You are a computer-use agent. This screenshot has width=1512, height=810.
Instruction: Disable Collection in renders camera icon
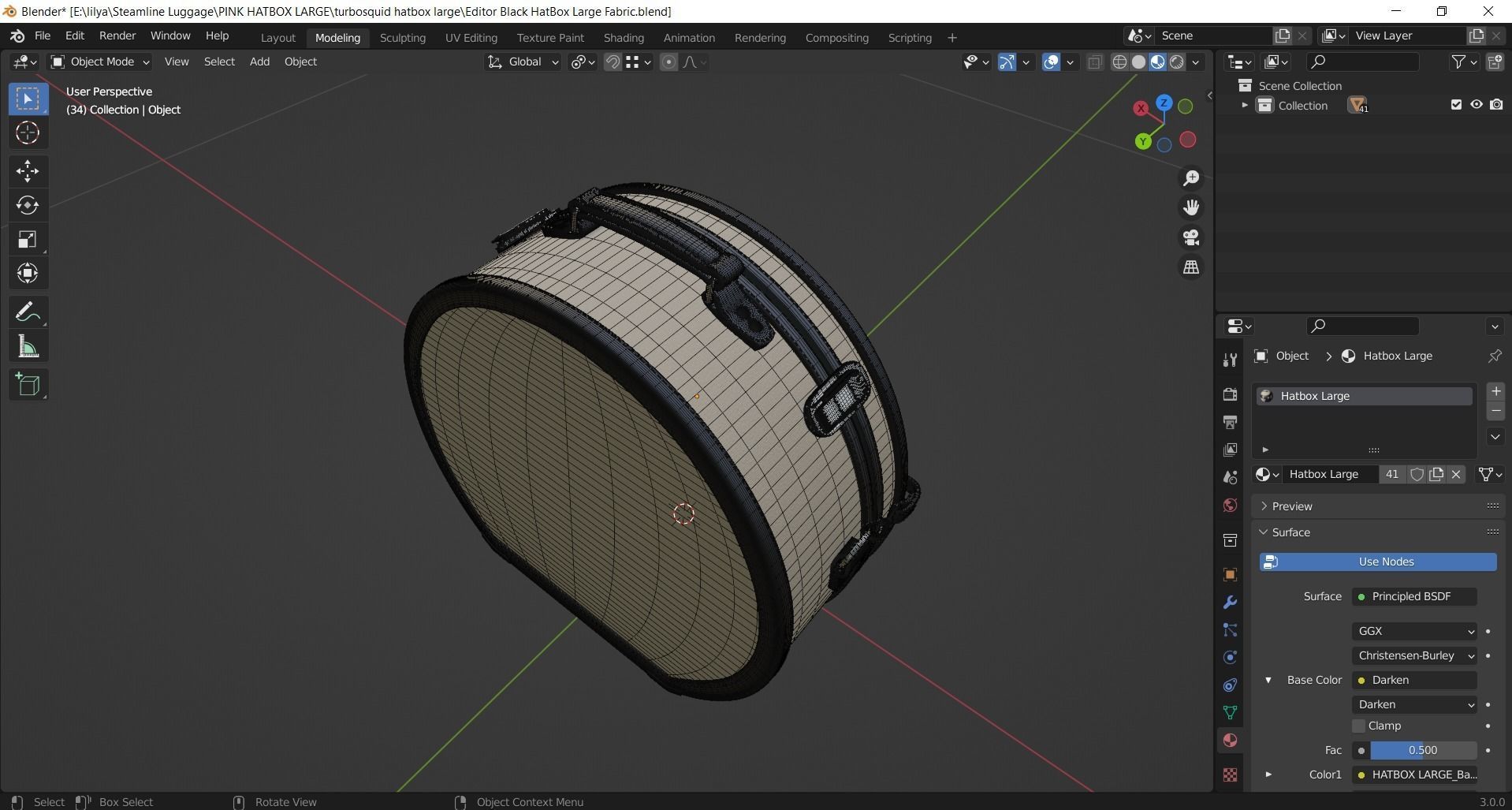(x=1496, y=105)
